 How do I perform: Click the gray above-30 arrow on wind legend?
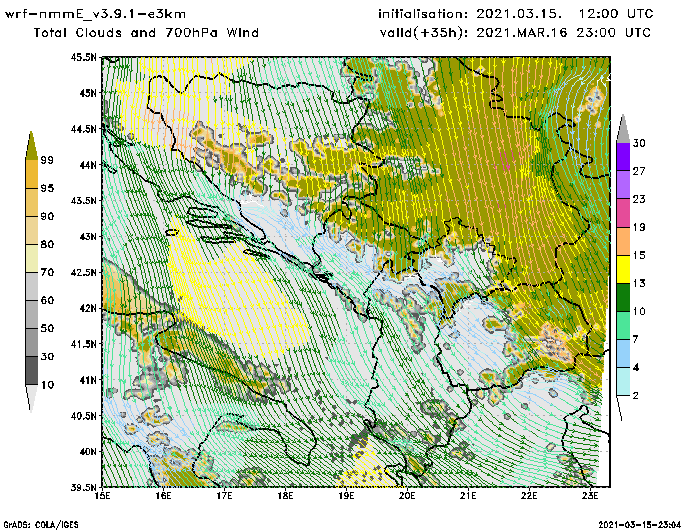point(623,129)
